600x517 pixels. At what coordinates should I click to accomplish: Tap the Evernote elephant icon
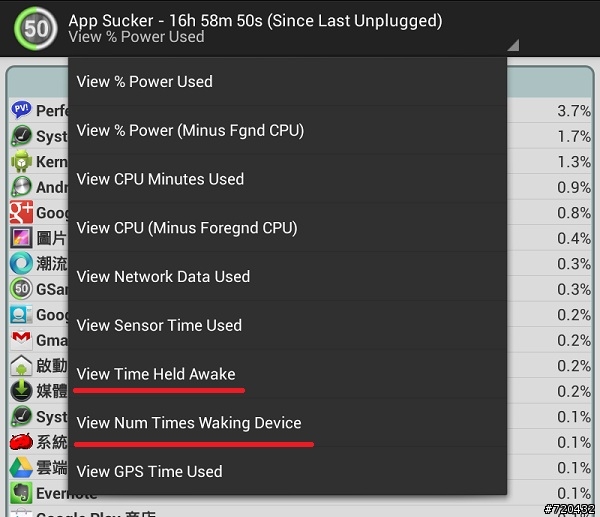pyautogui.click(x=21, y=493)
